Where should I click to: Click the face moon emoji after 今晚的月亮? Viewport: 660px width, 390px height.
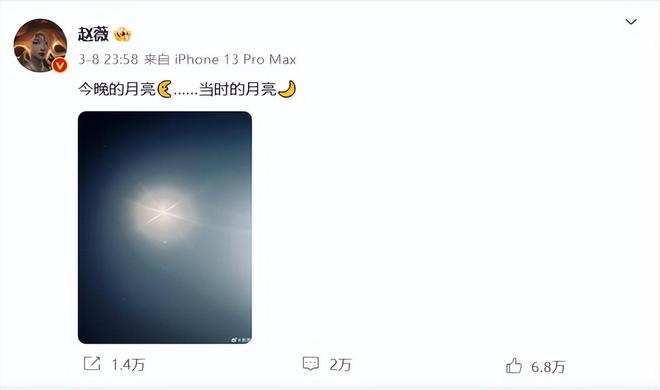click(x=165, y=89)
